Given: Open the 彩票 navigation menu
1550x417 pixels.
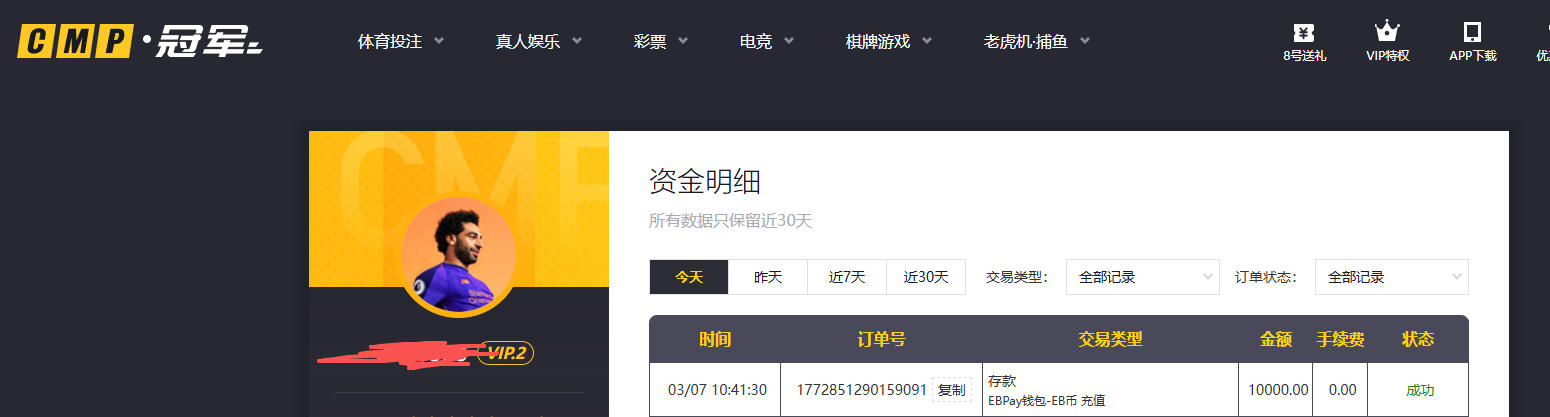Looking at the screenshot, I should tap(660, 42).
